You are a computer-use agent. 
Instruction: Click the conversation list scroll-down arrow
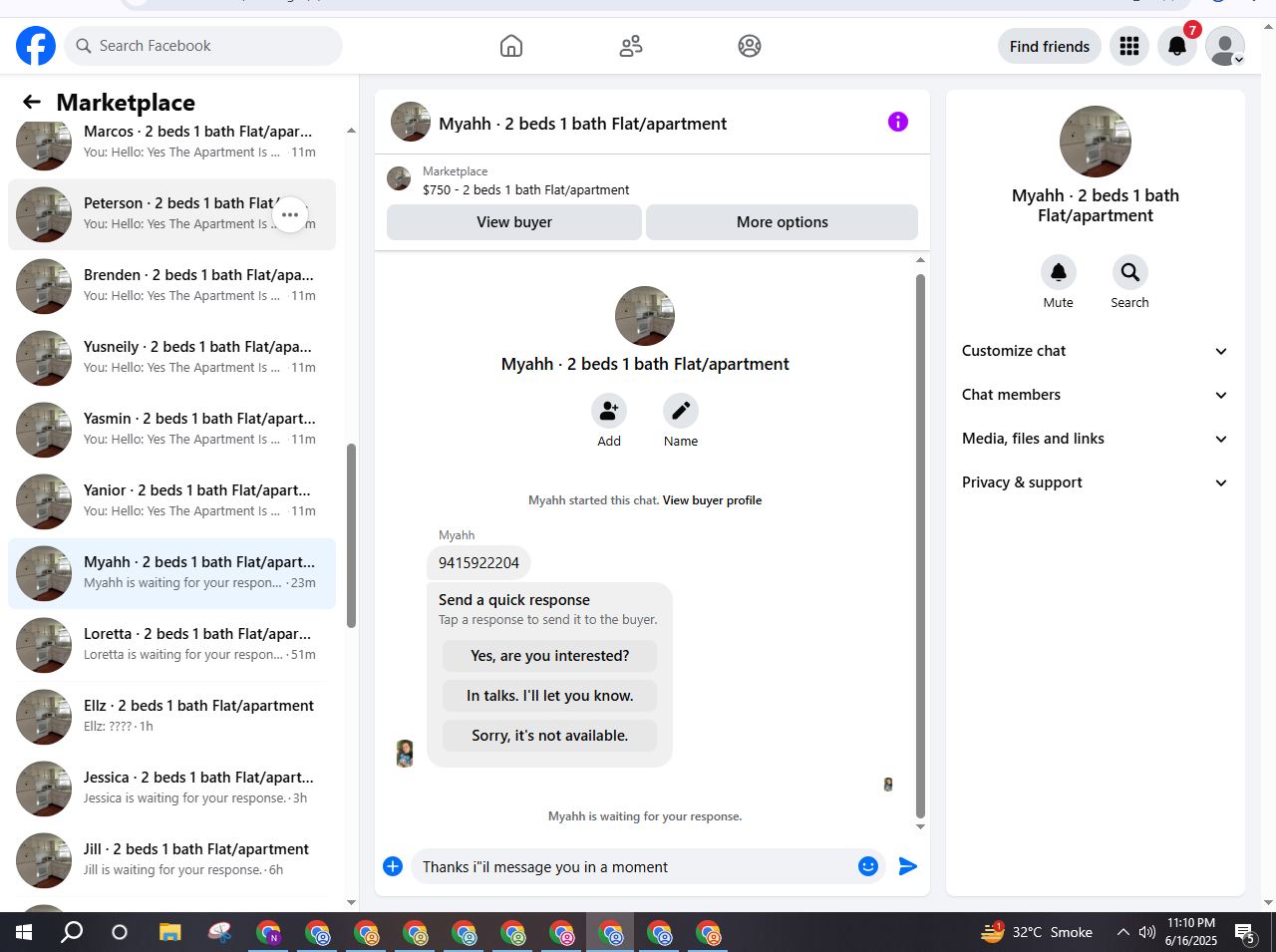[351, 902]
